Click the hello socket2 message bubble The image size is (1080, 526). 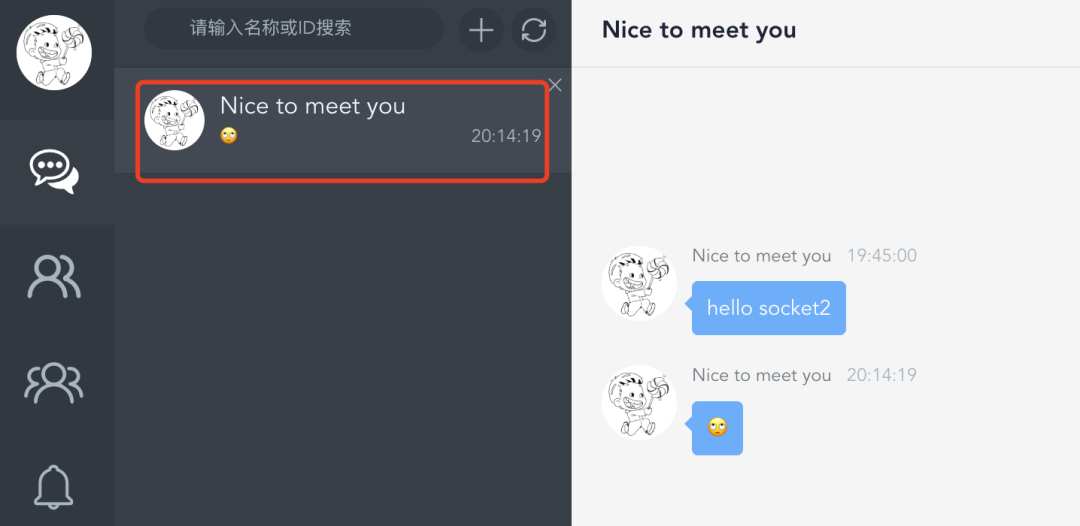coord(768,308)
